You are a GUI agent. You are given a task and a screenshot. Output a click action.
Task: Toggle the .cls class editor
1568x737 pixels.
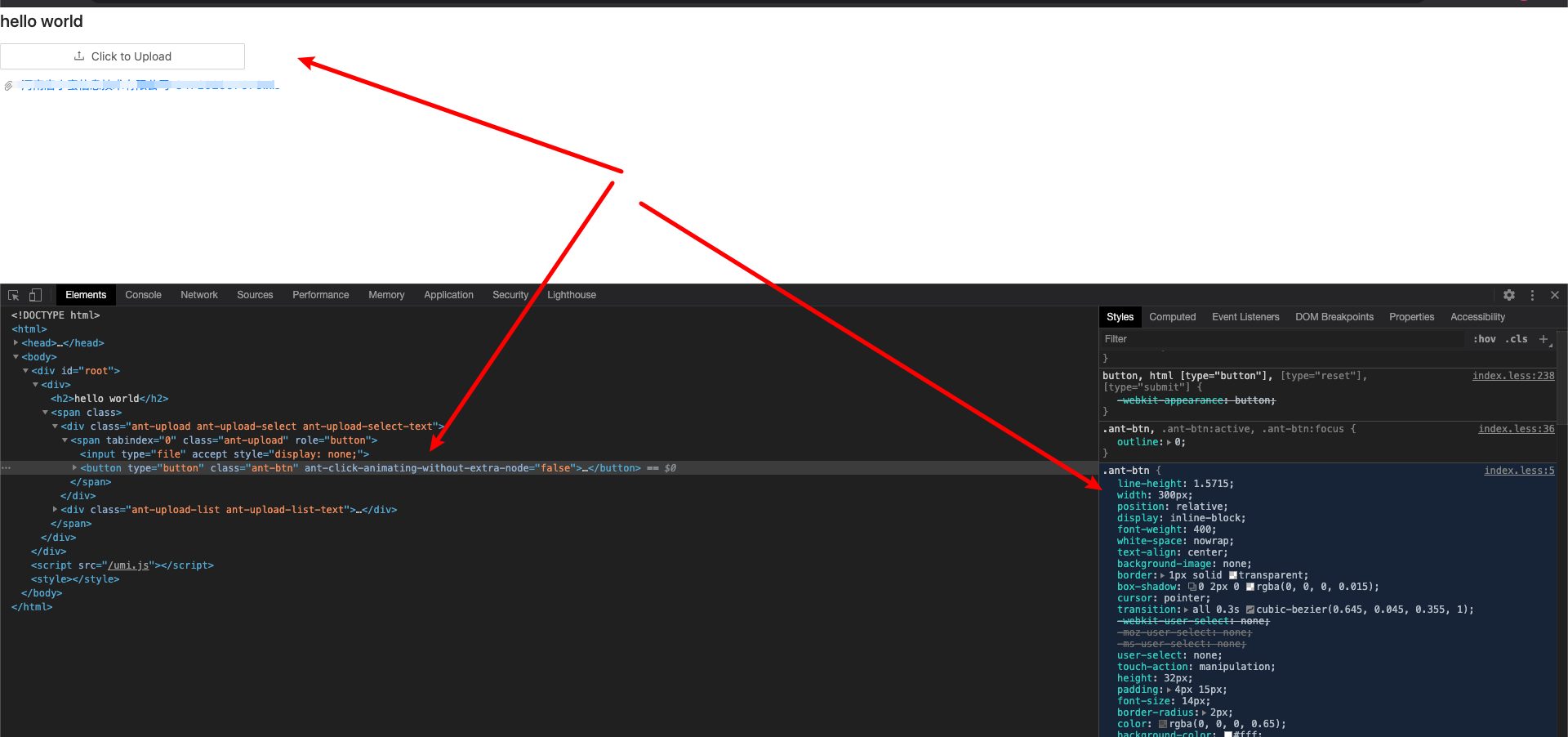point(1517,339)
